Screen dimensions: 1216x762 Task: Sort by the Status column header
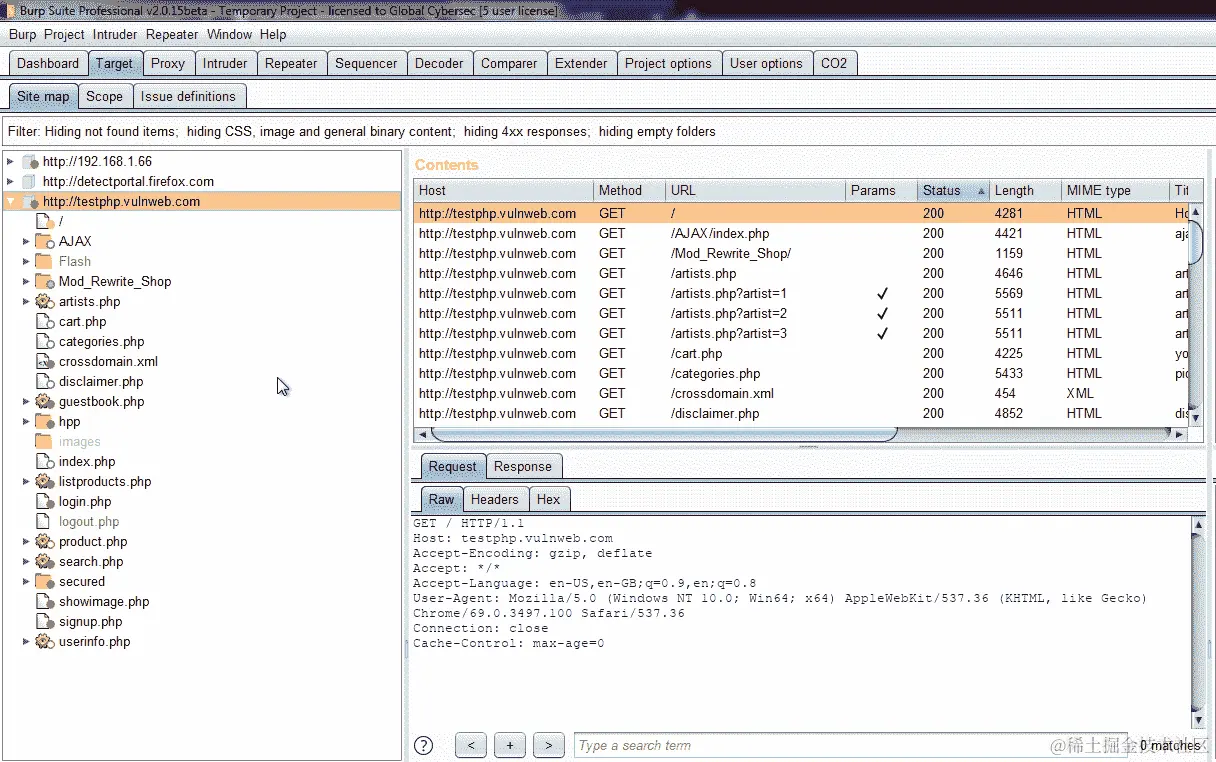click(x=954, y=190)
